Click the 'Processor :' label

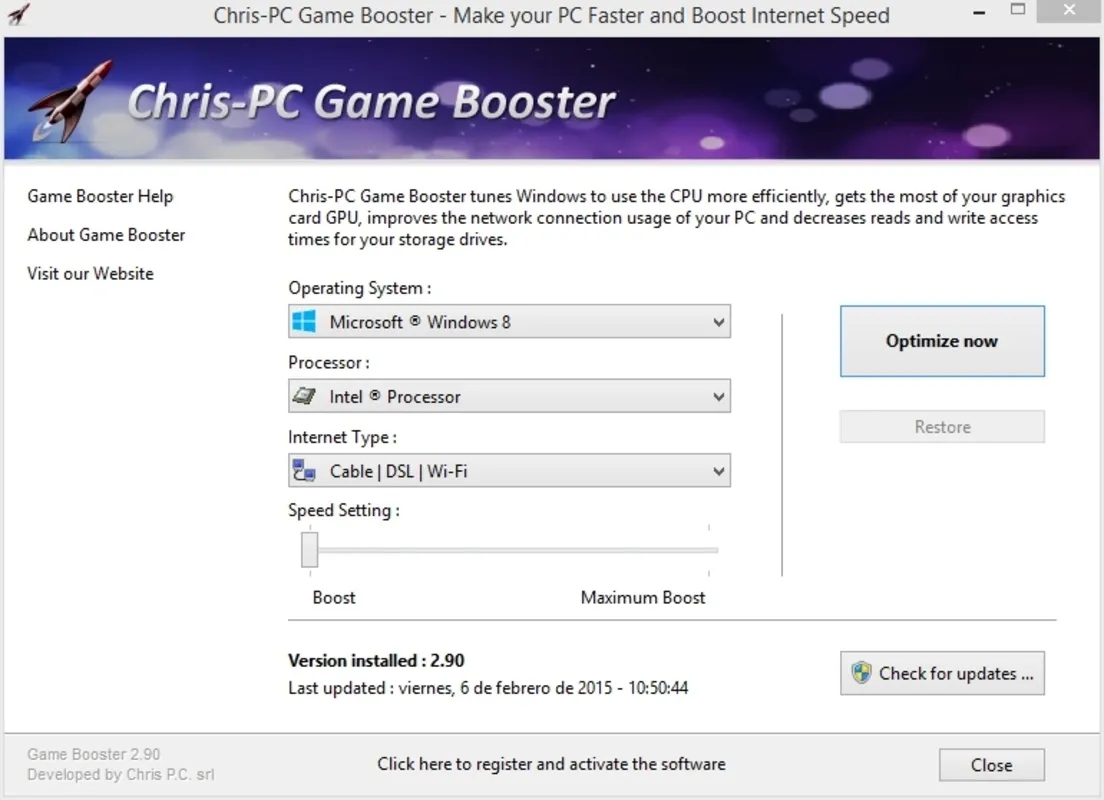[x=329, y=363]
